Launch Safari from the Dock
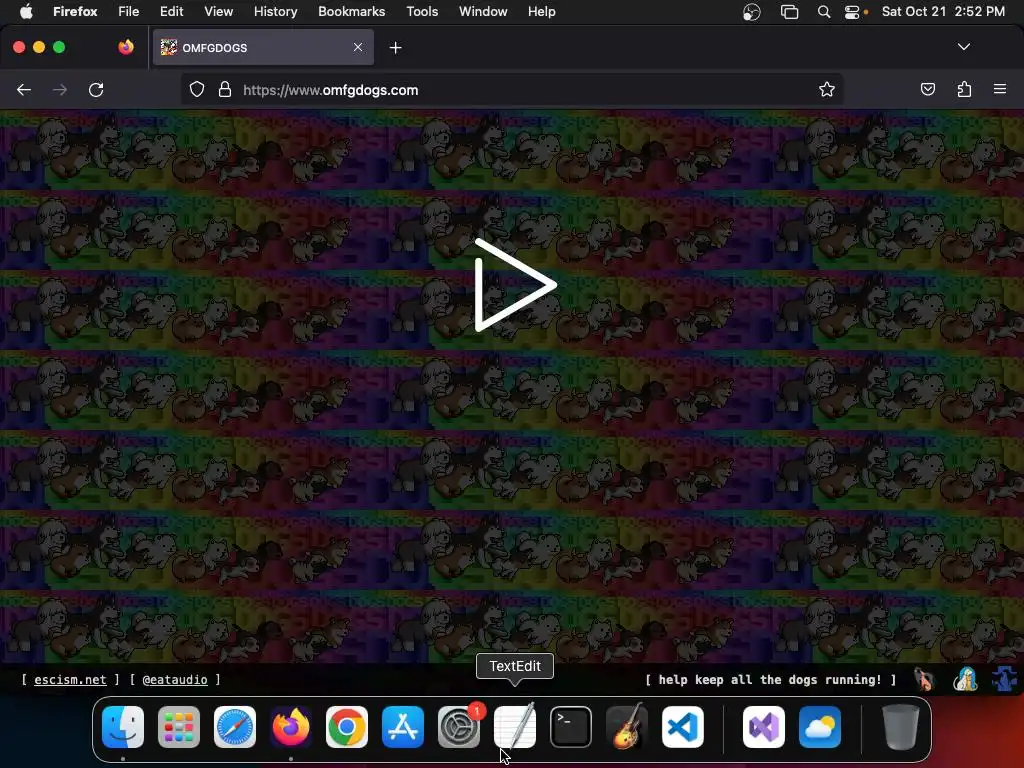Image resolution: width=1024 pixels, height=768 pixels. point(235,727)
